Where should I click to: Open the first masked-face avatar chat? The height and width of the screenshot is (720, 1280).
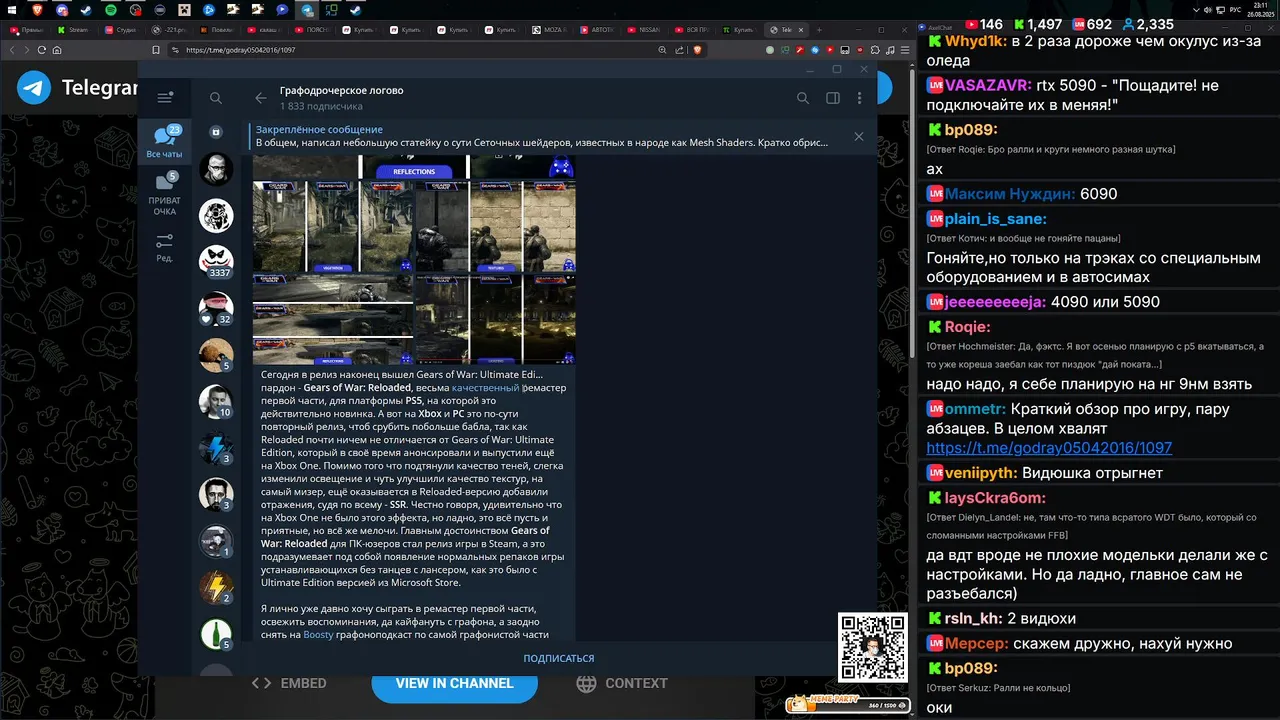point(216,170)
